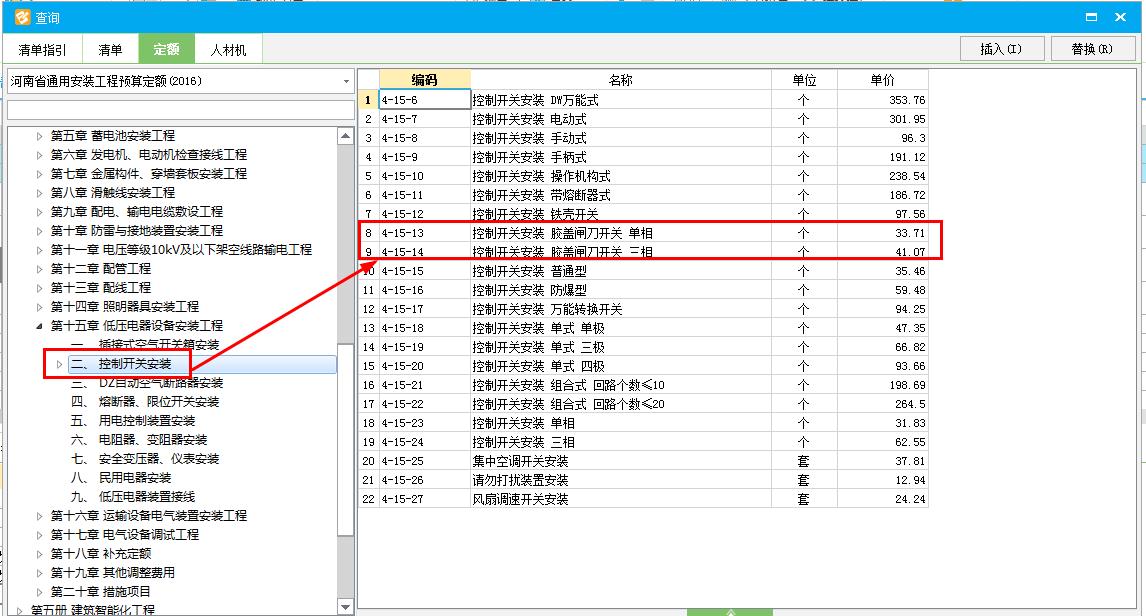The height and width of the screenshot is (616, 1146).
Task: Expand 第七章 金属构件、穿墙套板安装工程 node
Action: coord(39,174)
